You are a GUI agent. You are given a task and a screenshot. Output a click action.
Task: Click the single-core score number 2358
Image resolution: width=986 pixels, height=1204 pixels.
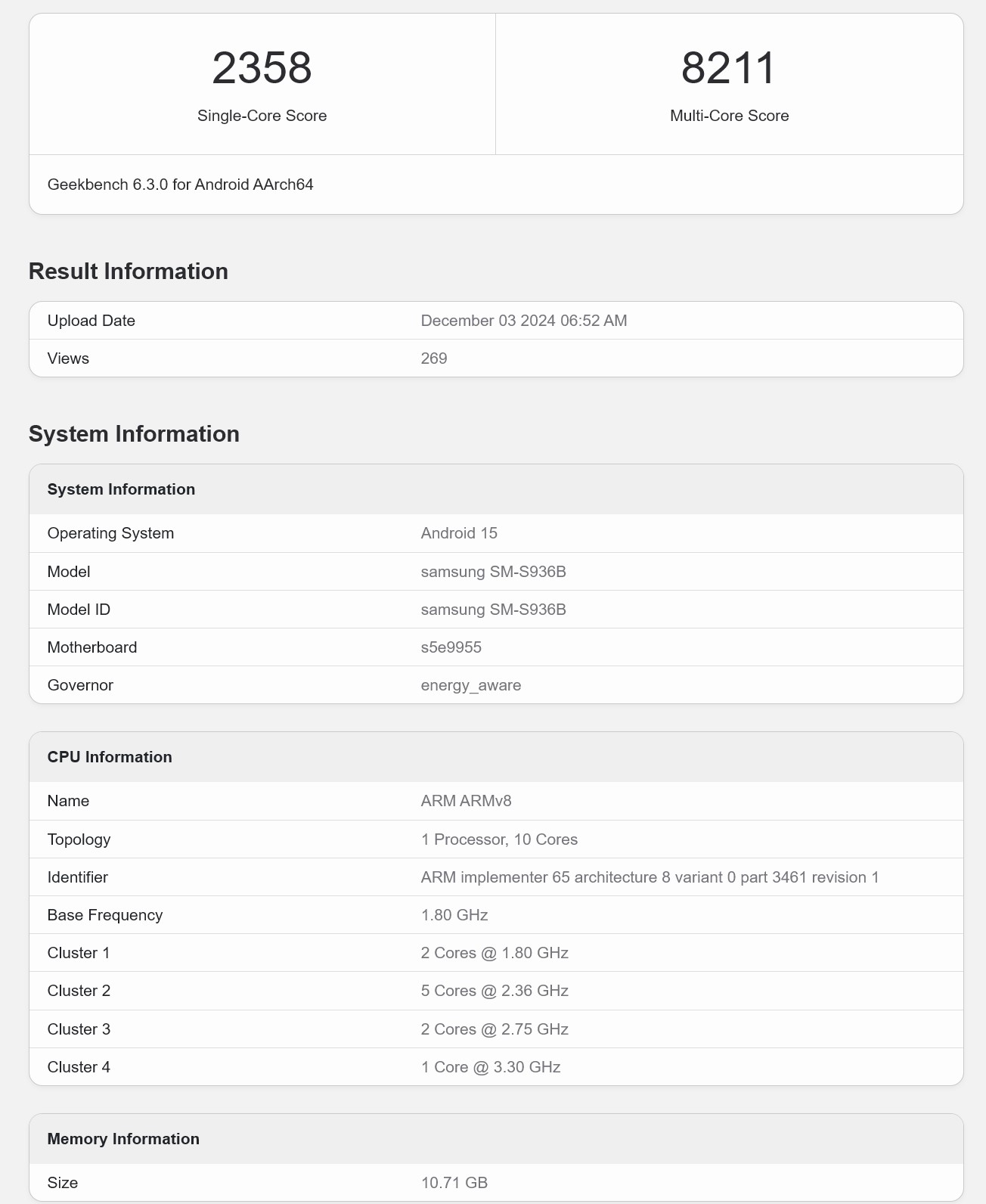coord(262,68)
